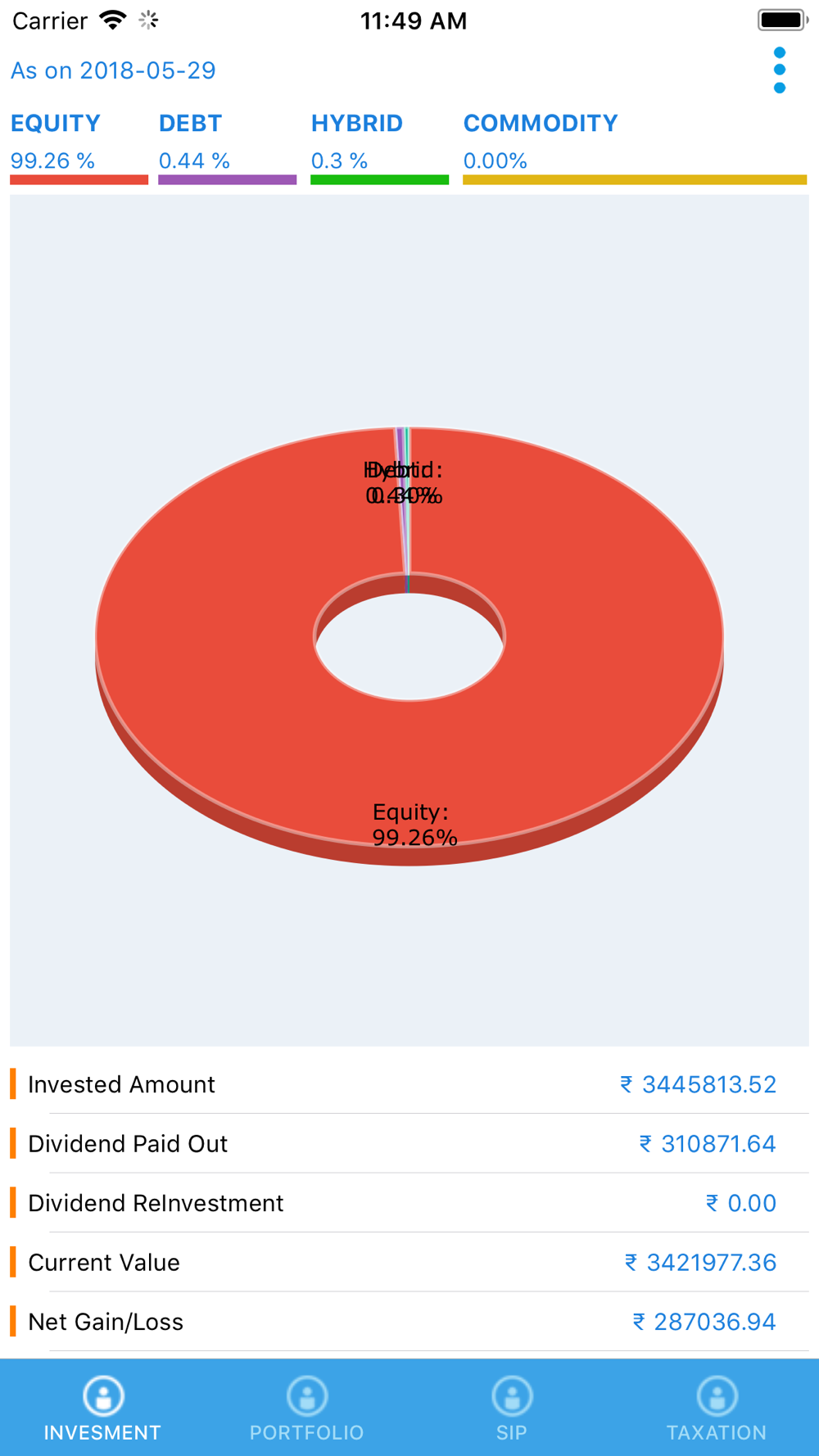Click the green Hybrid color bar
This screenshot has height=1456, width=819.
[x=379, y=179]
